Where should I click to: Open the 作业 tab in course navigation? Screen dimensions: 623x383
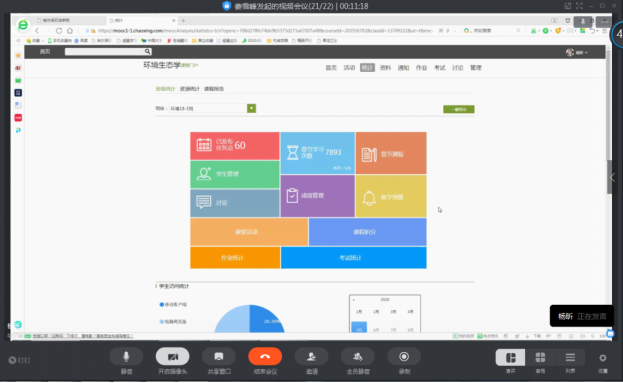point(421,68)
